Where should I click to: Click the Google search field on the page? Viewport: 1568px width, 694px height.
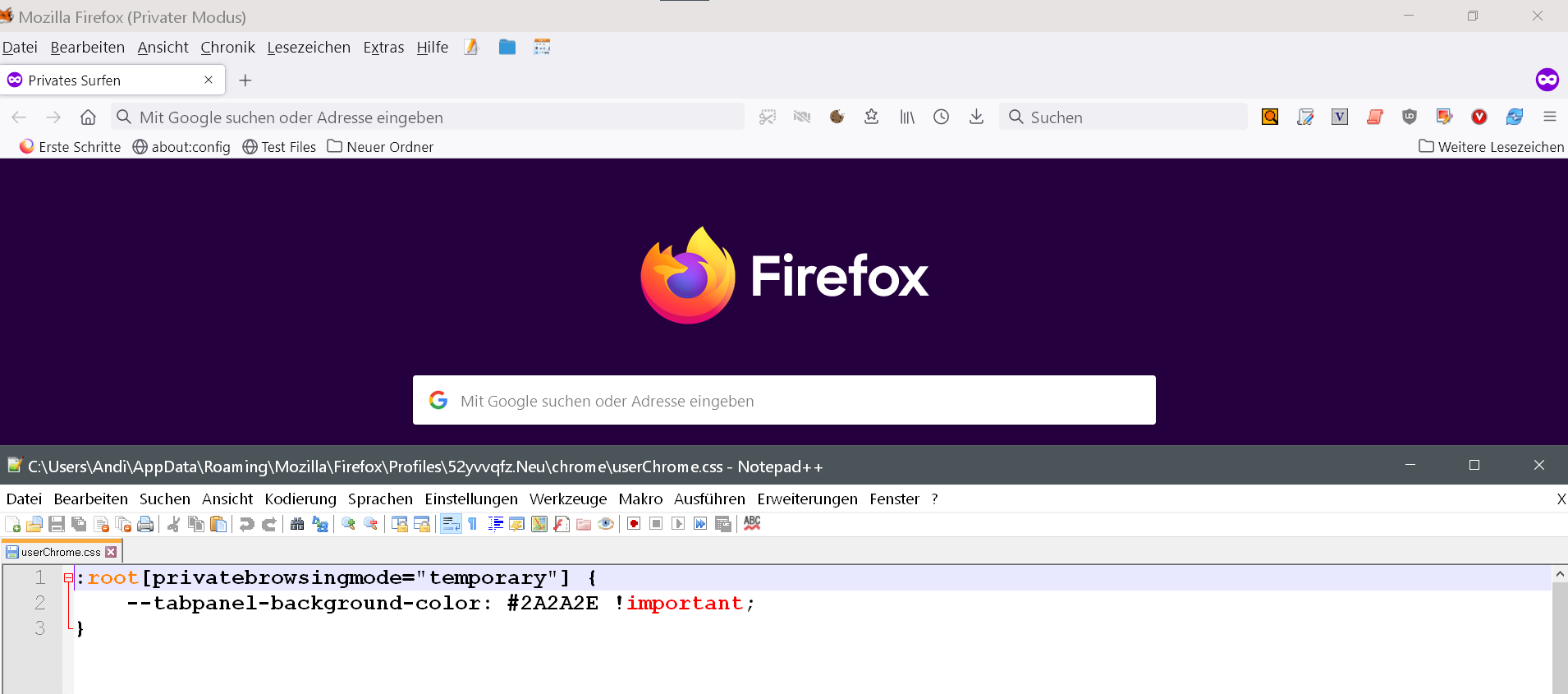pyautogui.click(x=784, y=400)
